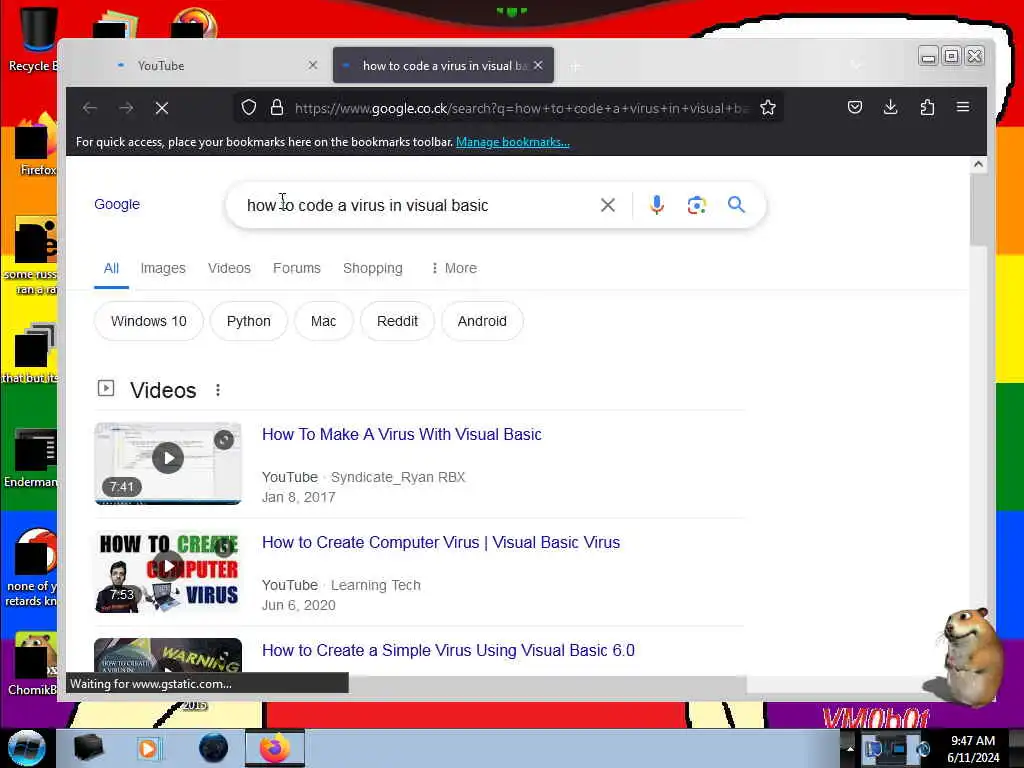Select the All search results tab
The width and height of the screenshot is (1024, 768).
point(111,268)
